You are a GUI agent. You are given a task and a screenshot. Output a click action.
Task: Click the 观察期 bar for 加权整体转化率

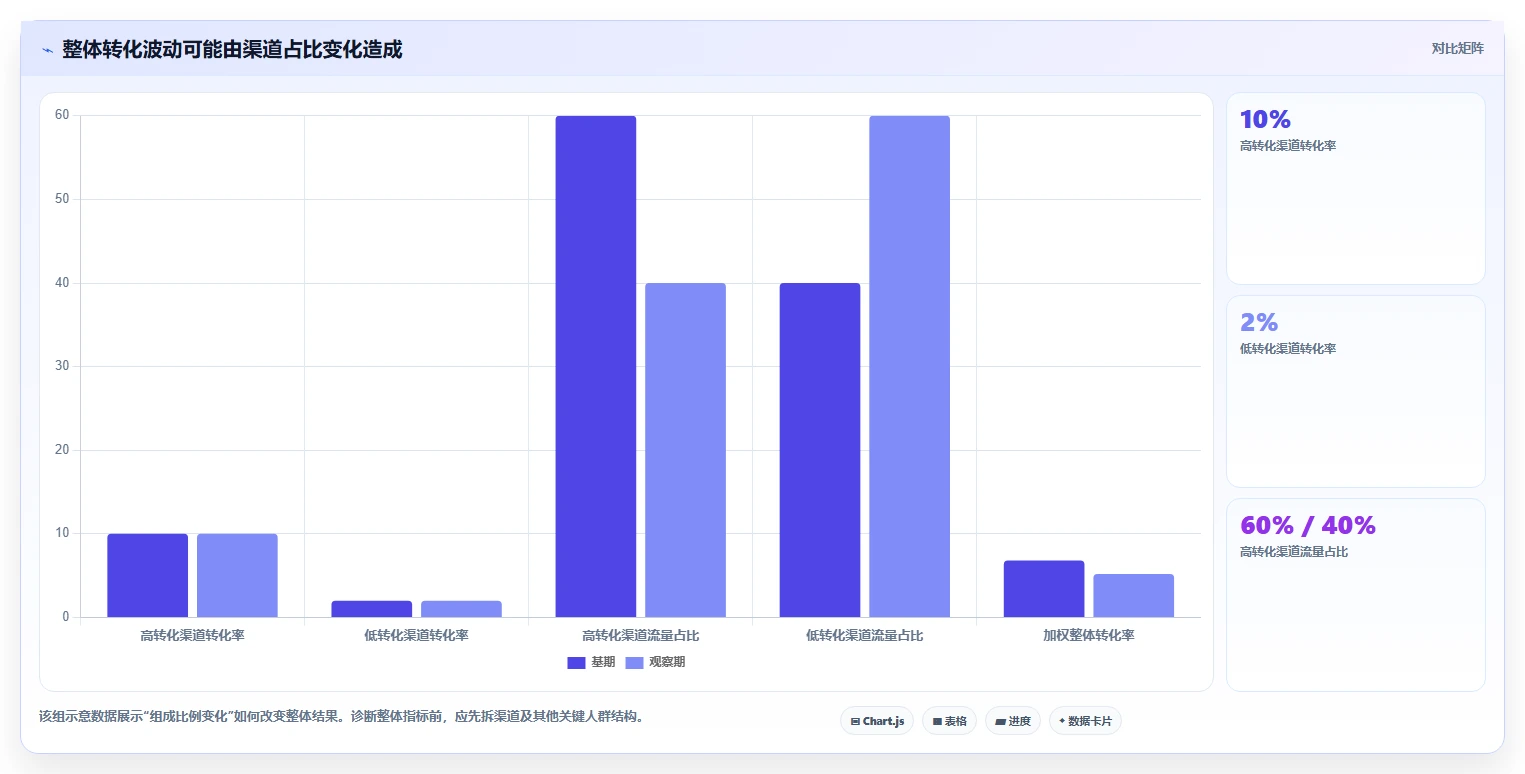(1133, 596)
